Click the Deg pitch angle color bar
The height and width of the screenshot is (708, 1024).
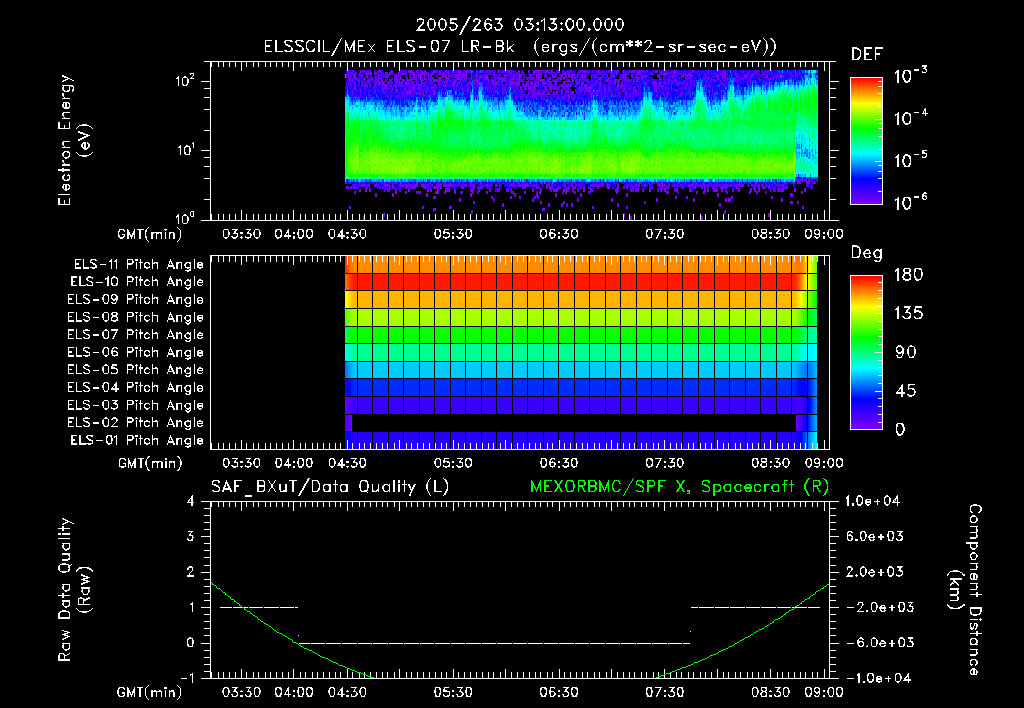tap(866, 352)
